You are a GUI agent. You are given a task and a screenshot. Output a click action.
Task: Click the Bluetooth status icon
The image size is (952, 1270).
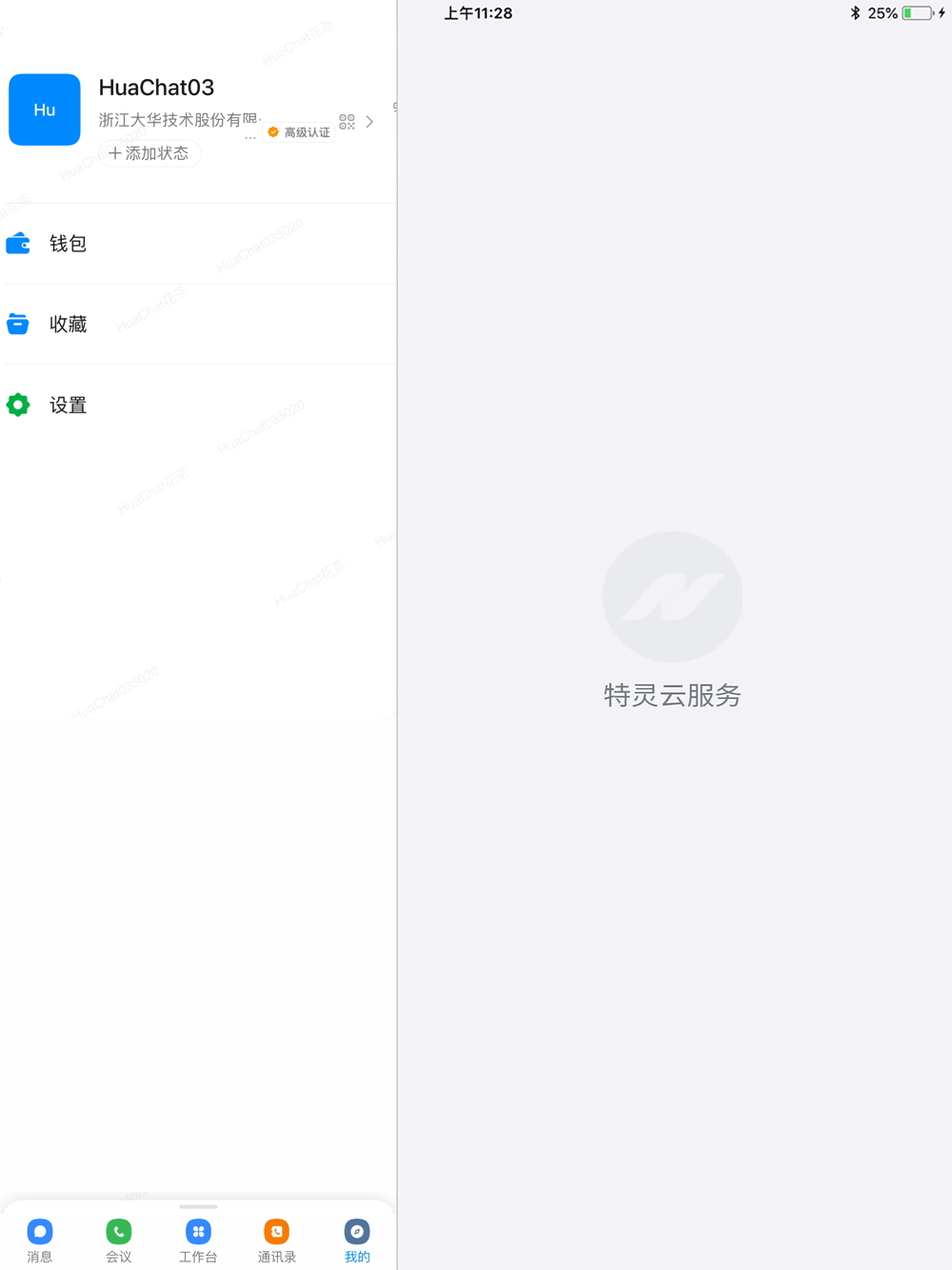pos(855,13)
